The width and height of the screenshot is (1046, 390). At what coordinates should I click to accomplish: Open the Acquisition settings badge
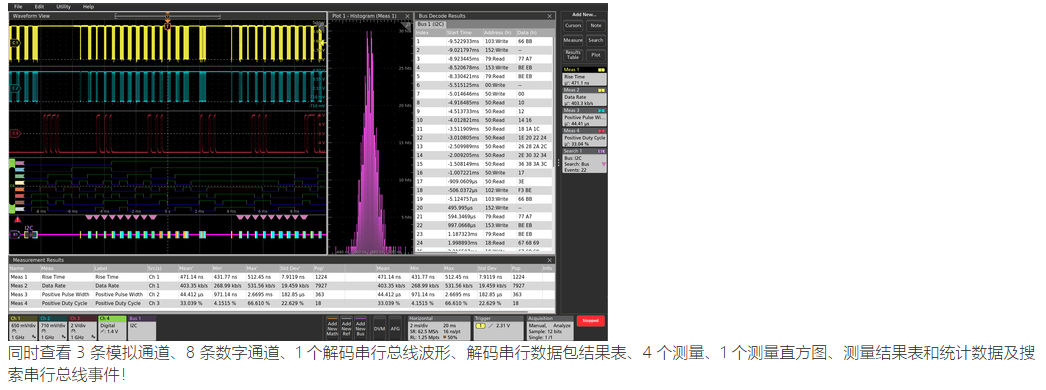(549, 327)
